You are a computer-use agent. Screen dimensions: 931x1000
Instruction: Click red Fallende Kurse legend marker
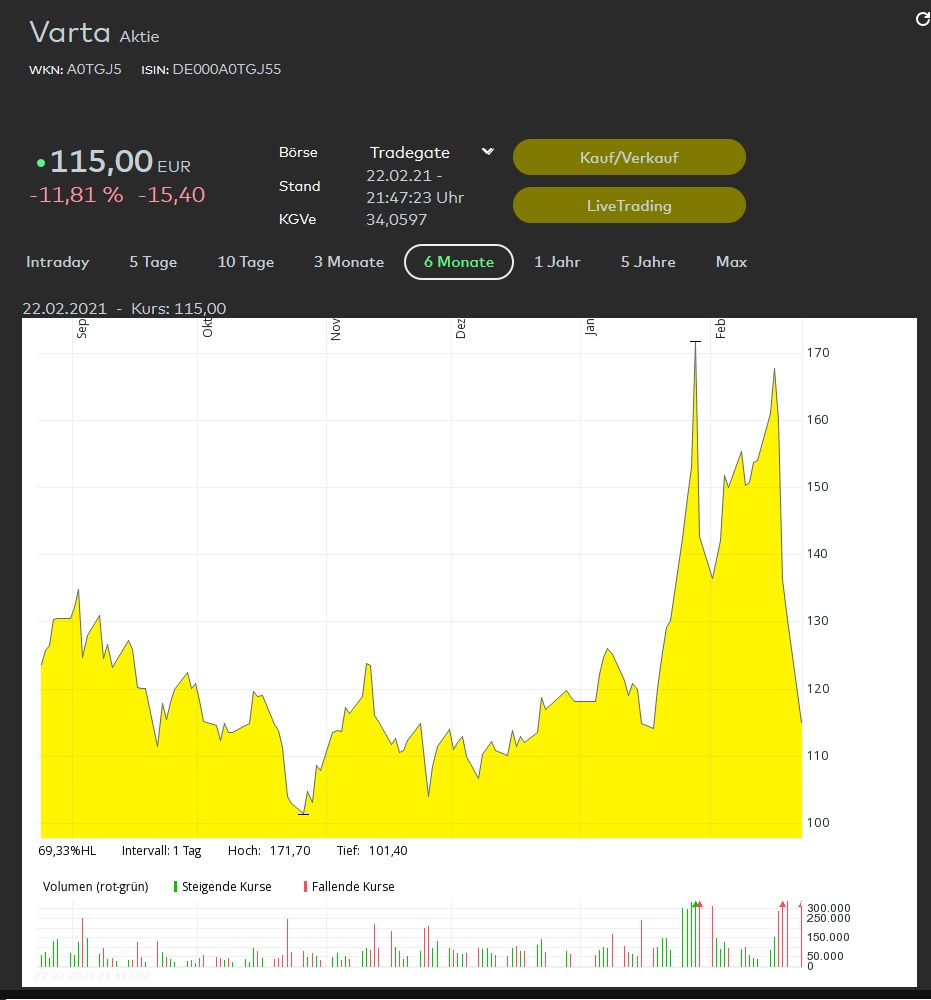(x=305, y=887)
